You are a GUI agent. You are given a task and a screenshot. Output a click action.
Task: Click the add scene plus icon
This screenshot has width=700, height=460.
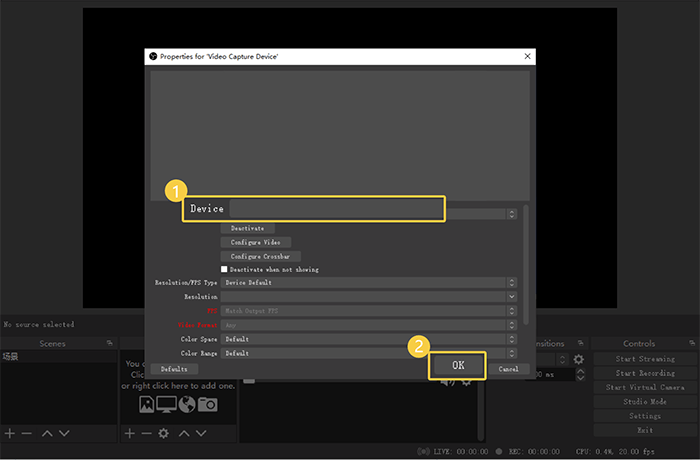tap(10, 433)
